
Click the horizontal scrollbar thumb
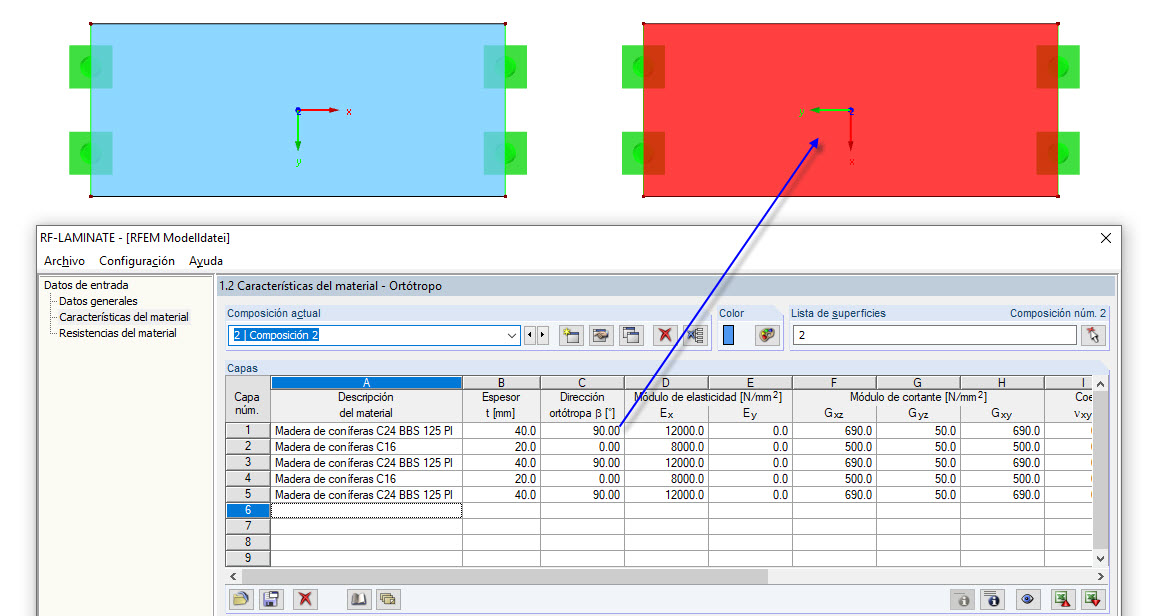tap(504, 576)
